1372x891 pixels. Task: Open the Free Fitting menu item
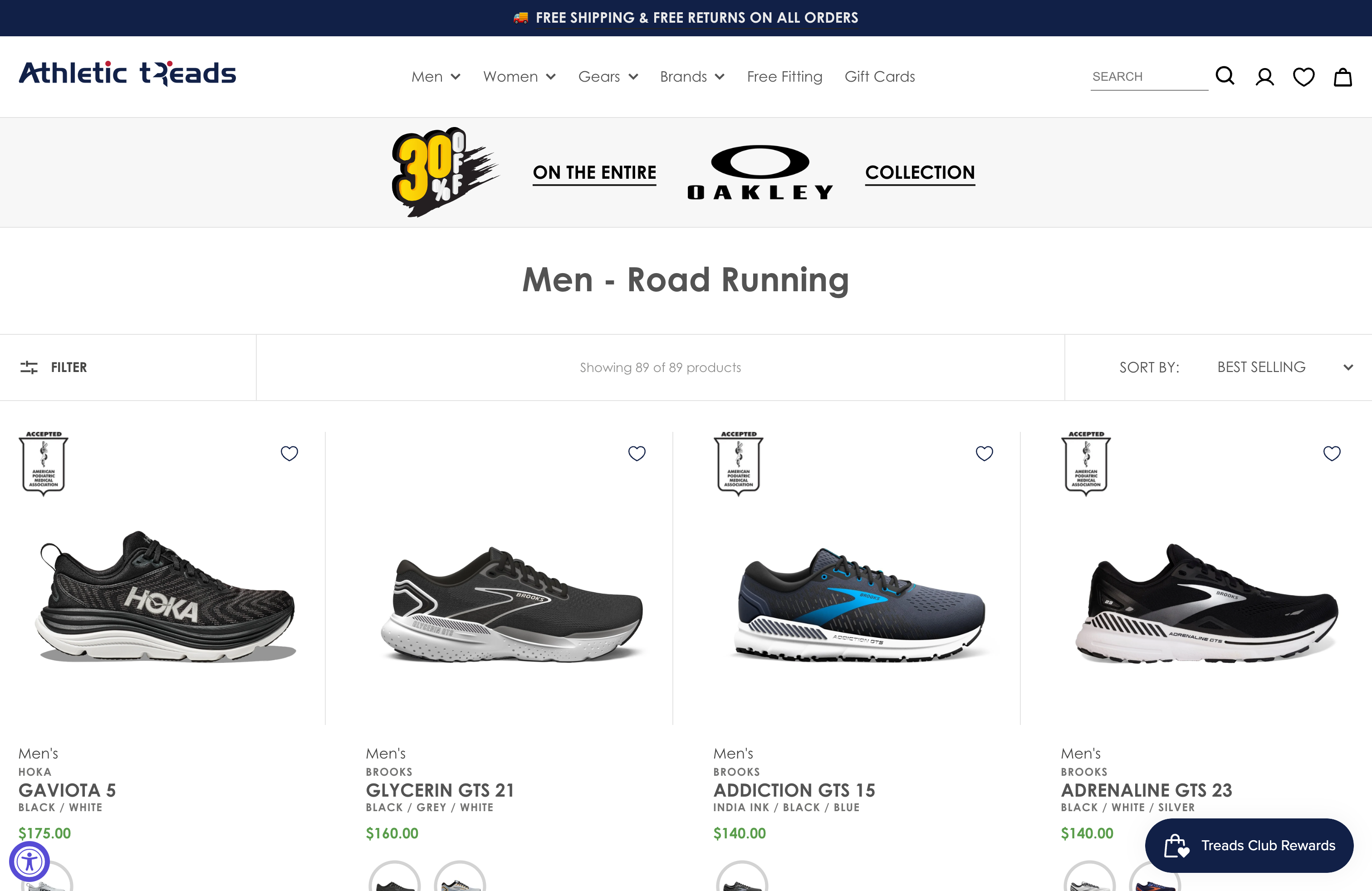click(784, 76)
